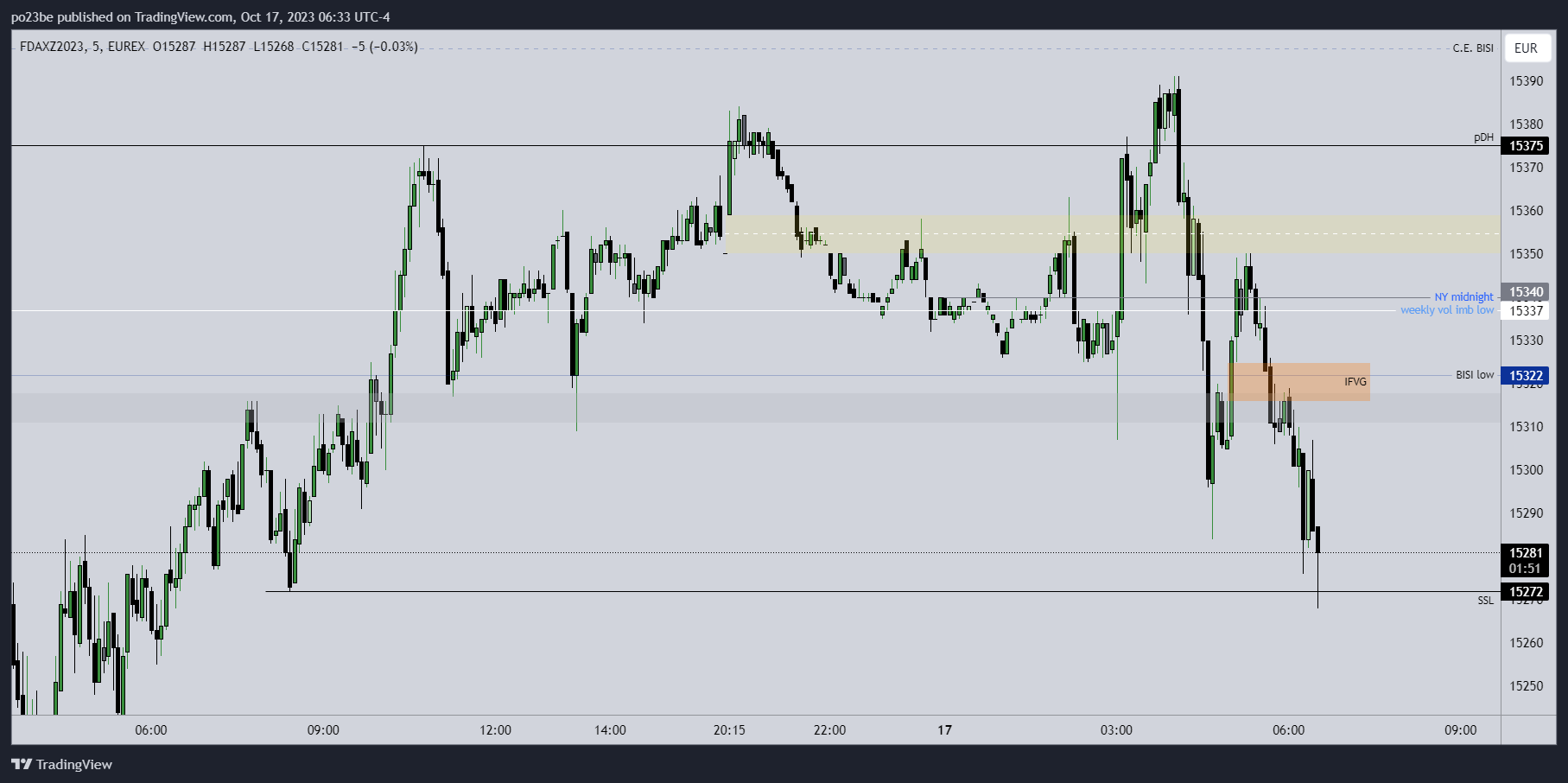1568x783 pixels.
Task: Click the 20:15 time axis label
Action: point(729,730)
